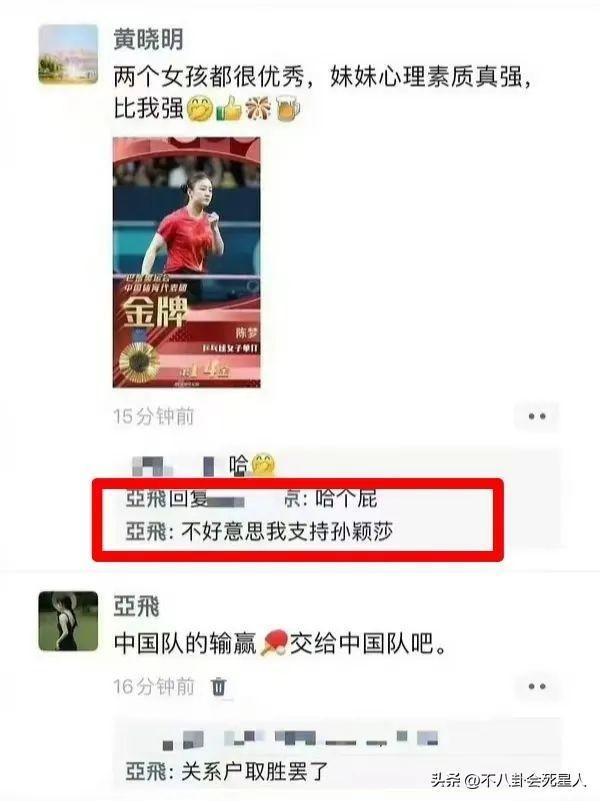This screenshot has width=600, height=801.
Task: Delete post using the trash can icon
Action: coord(219,686)
